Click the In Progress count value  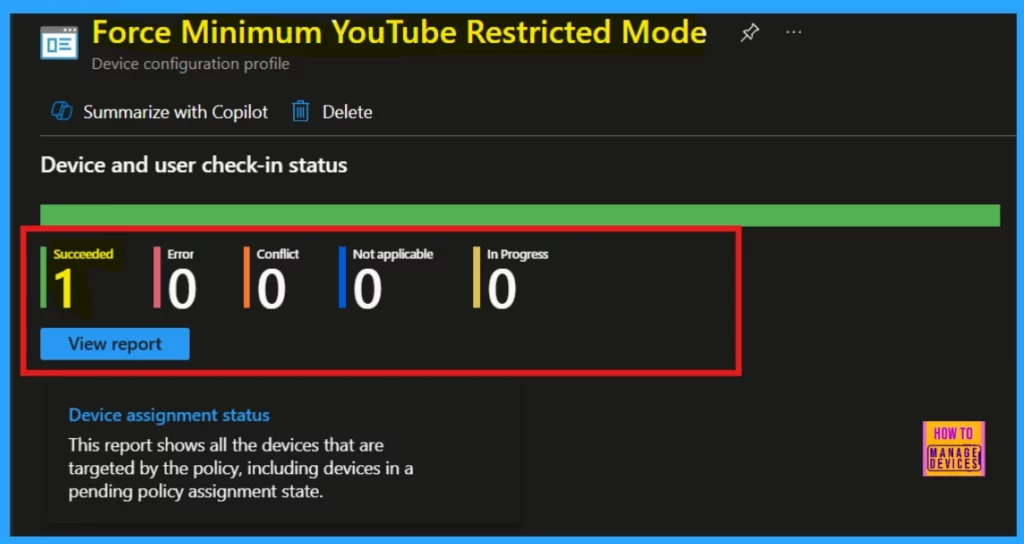(x=502, y=289)
